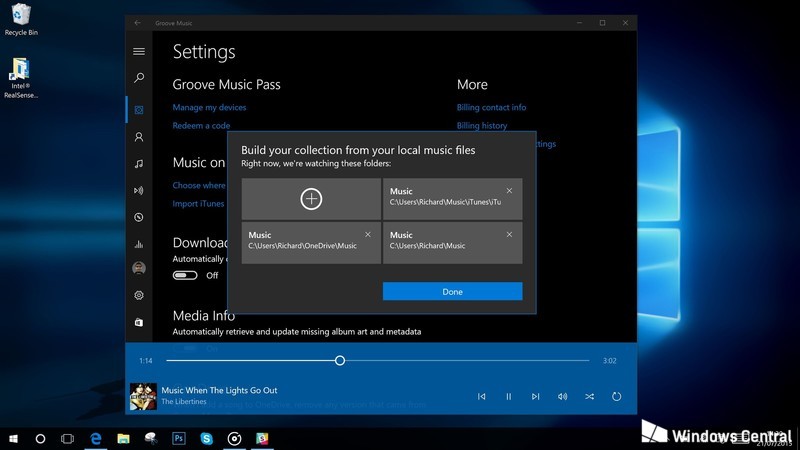Open Manage my devices link
The width and height of the screenshot is (800, 450).
209,107
